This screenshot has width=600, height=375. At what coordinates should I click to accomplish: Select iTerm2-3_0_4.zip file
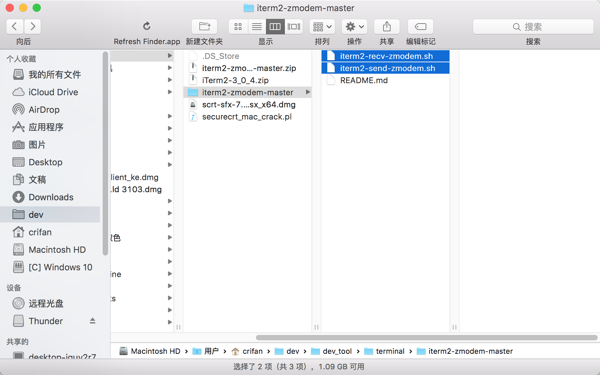pos(247,80)
